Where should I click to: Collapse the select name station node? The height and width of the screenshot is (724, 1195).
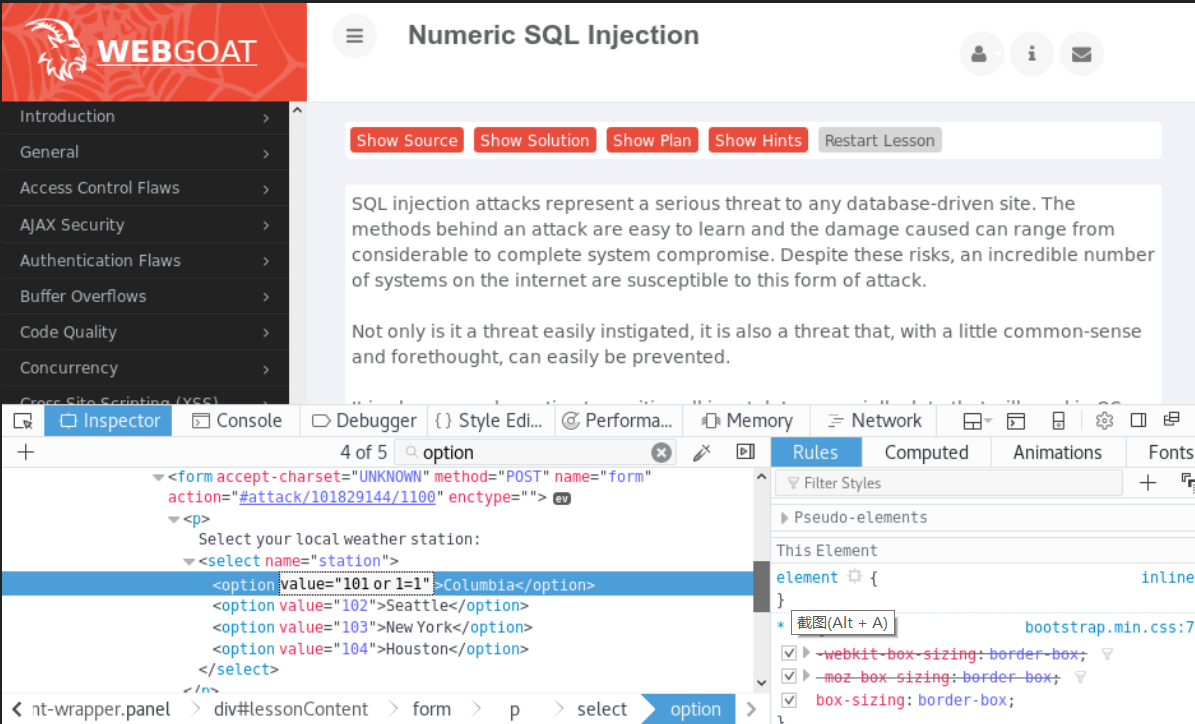tap(189, 562)
